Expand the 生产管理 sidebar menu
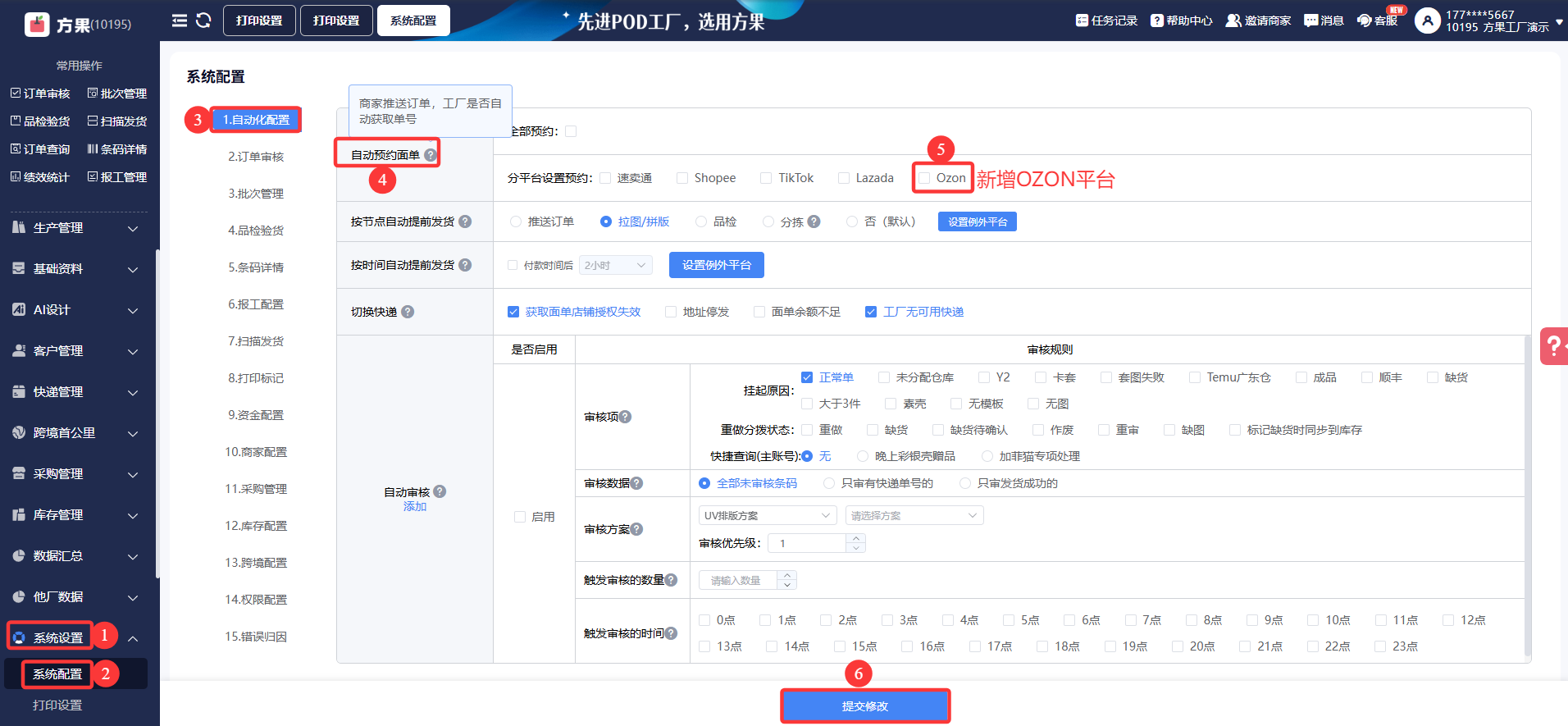The height and width of the screenshot is (726, 1568). [75, 228]
